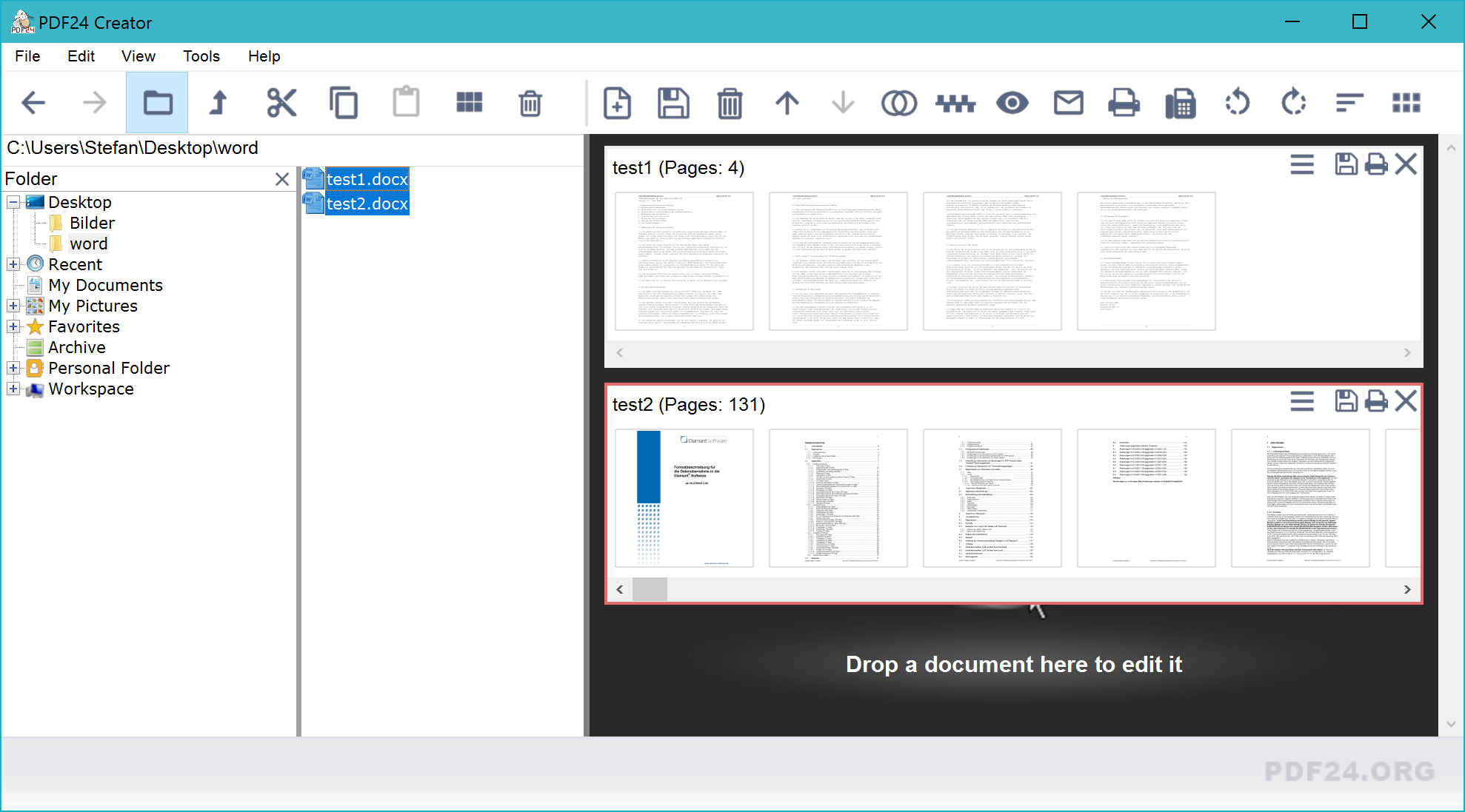Viewport: 1465px width, 812px height.
Task: Copy selected files in explorer toolbar
Action: [344, 102]
